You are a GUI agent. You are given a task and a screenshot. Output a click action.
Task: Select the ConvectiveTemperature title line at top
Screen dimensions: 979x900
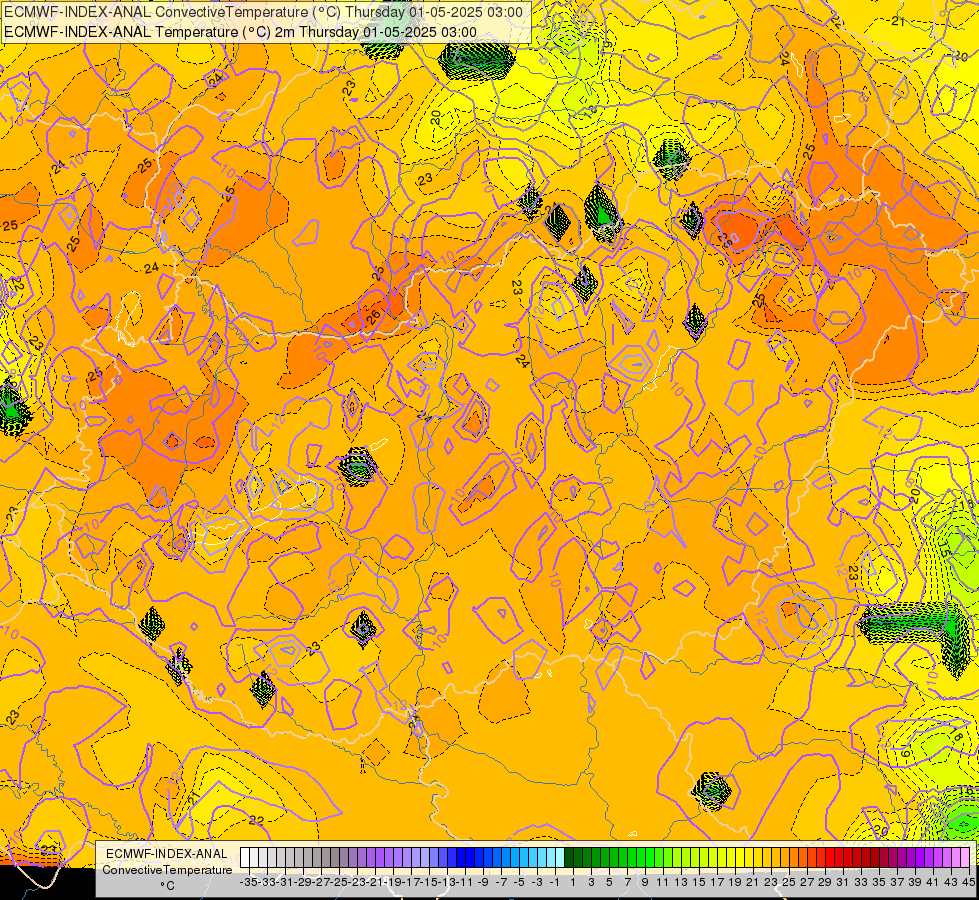pos(263,12)
